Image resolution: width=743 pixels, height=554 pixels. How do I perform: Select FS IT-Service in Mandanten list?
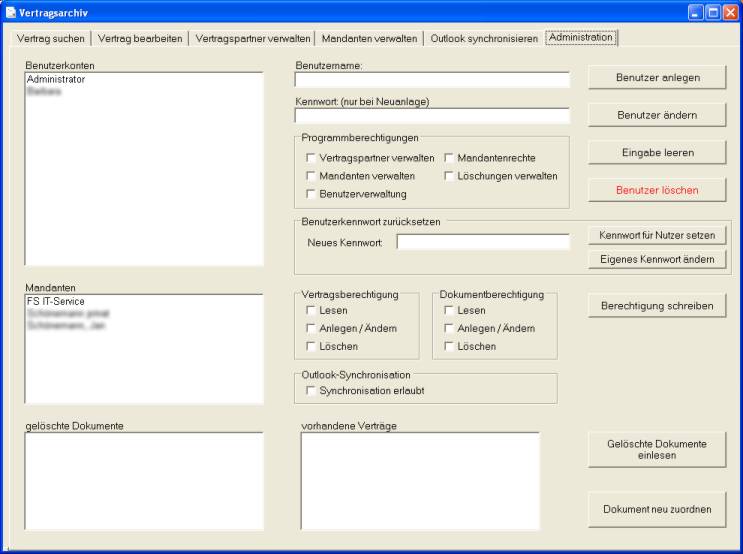56,300
